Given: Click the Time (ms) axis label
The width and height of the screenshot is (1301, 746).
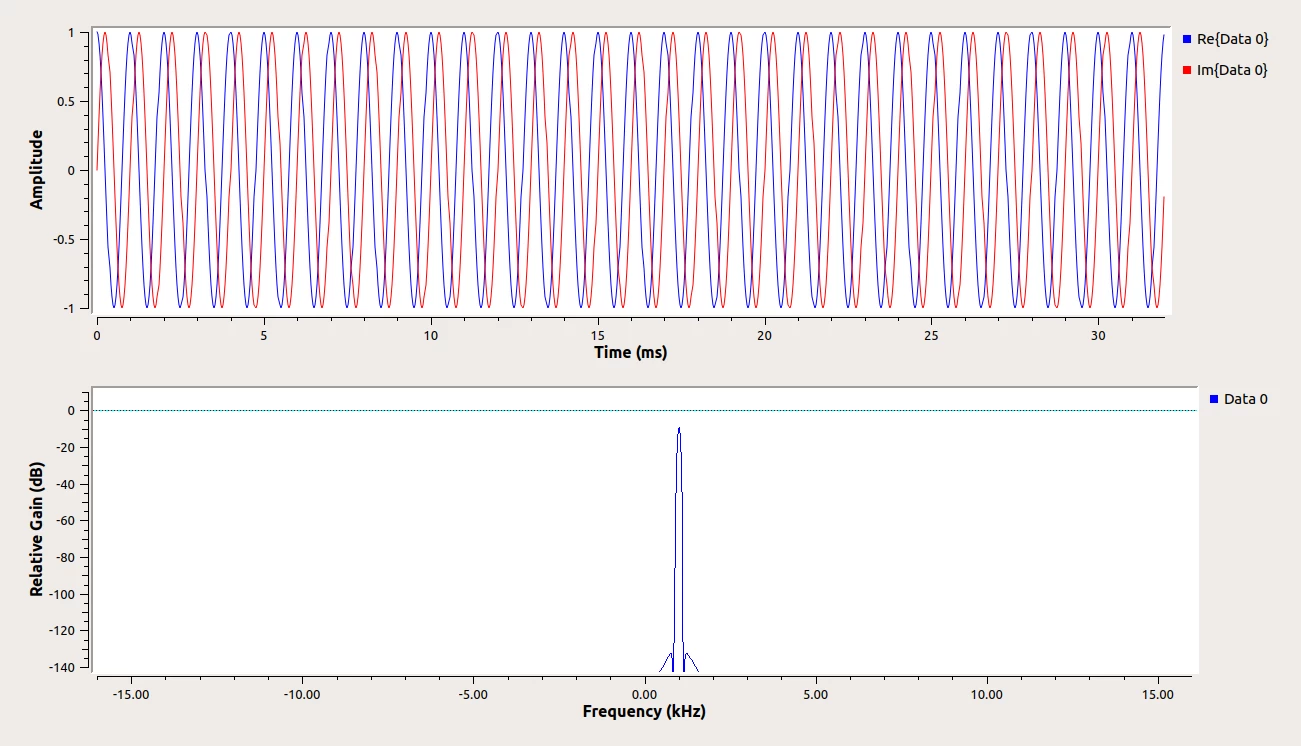Looking at the screenshot, I should coord(630,352).
